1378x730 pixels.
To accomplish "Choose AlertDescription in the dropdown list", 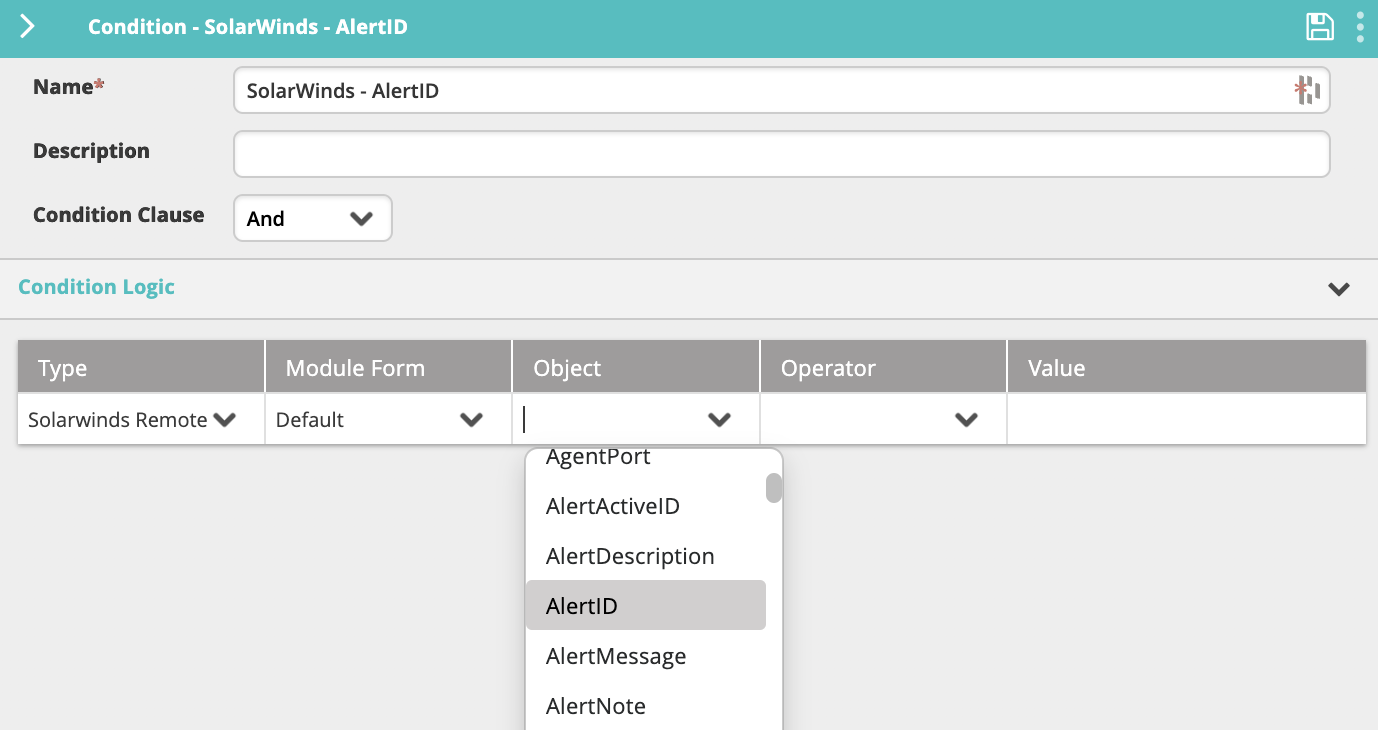I will (630, 556).
